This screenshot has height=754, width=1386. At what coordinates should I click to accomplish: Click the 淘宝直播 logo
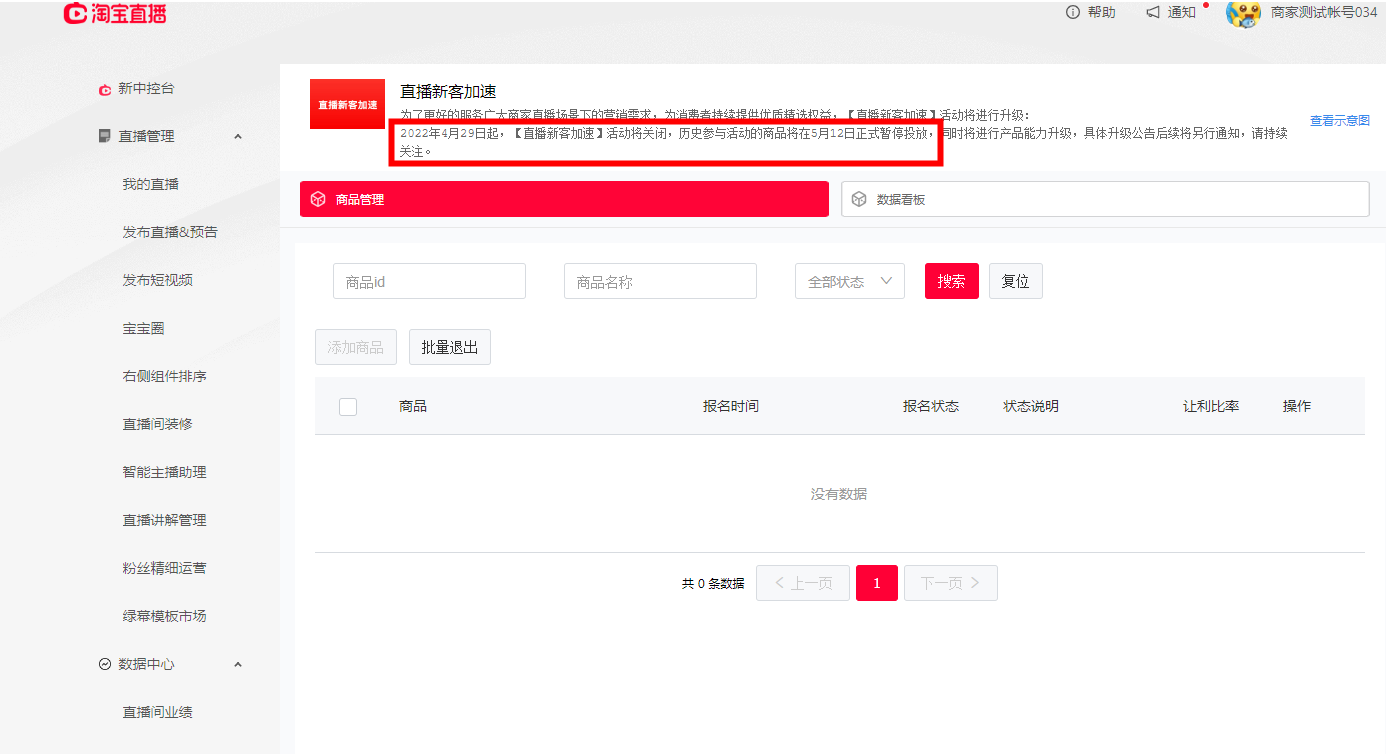click(x=114, y=13)
